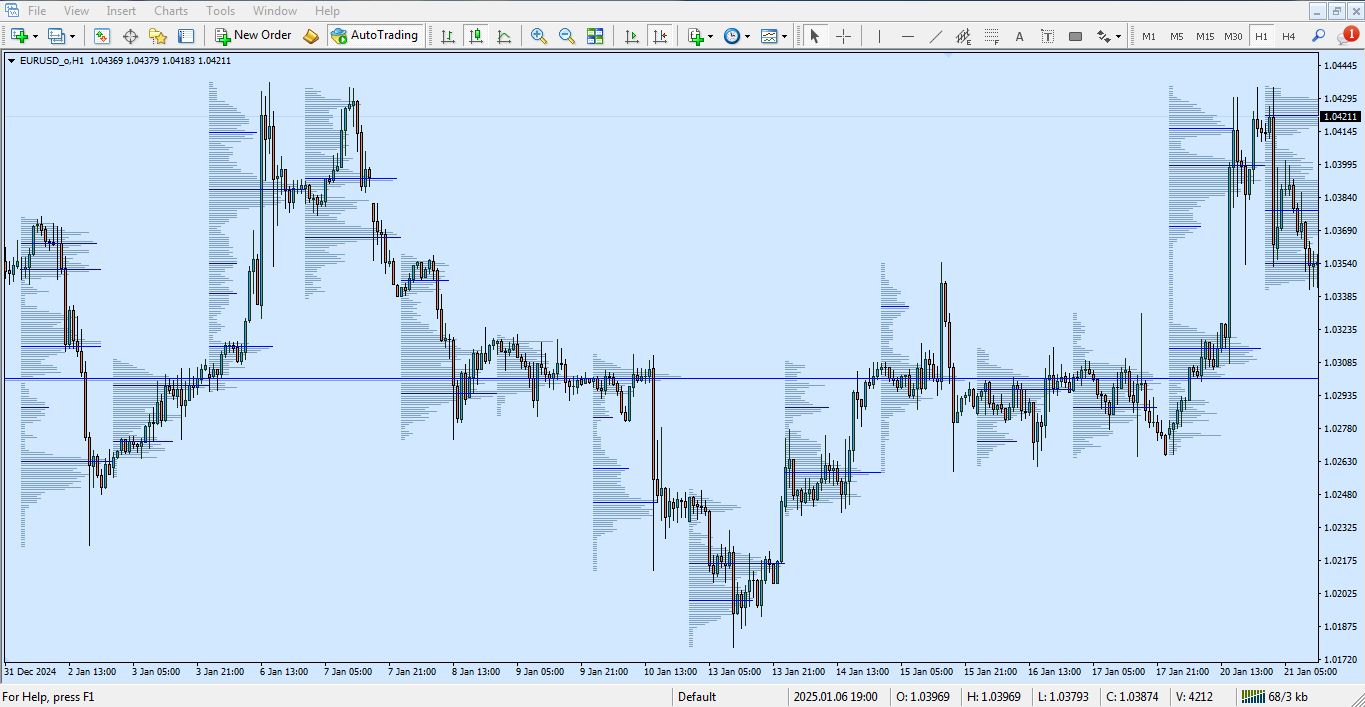Click the status bar time 2025.01.06 19:00
This screenshot has width=1365, height=707.
coord(835,697)
